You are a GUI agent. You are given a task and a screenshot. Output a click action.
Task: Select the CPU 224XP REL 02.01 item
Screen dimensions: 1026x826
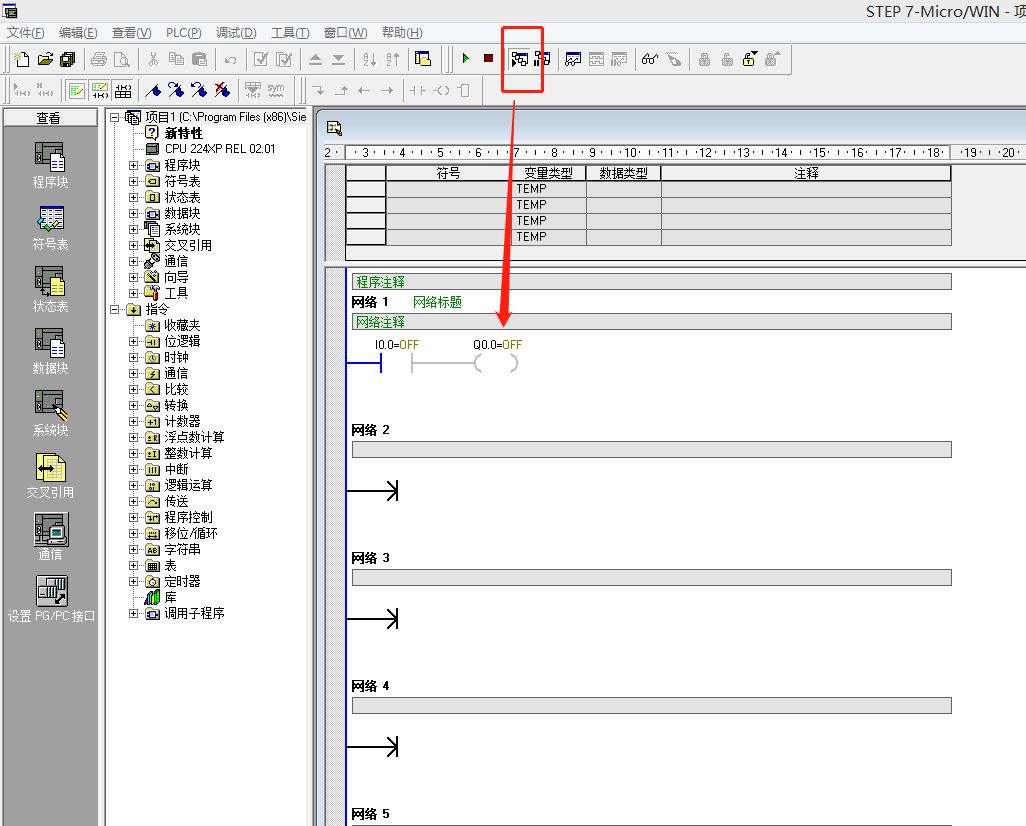pos(219,149)
